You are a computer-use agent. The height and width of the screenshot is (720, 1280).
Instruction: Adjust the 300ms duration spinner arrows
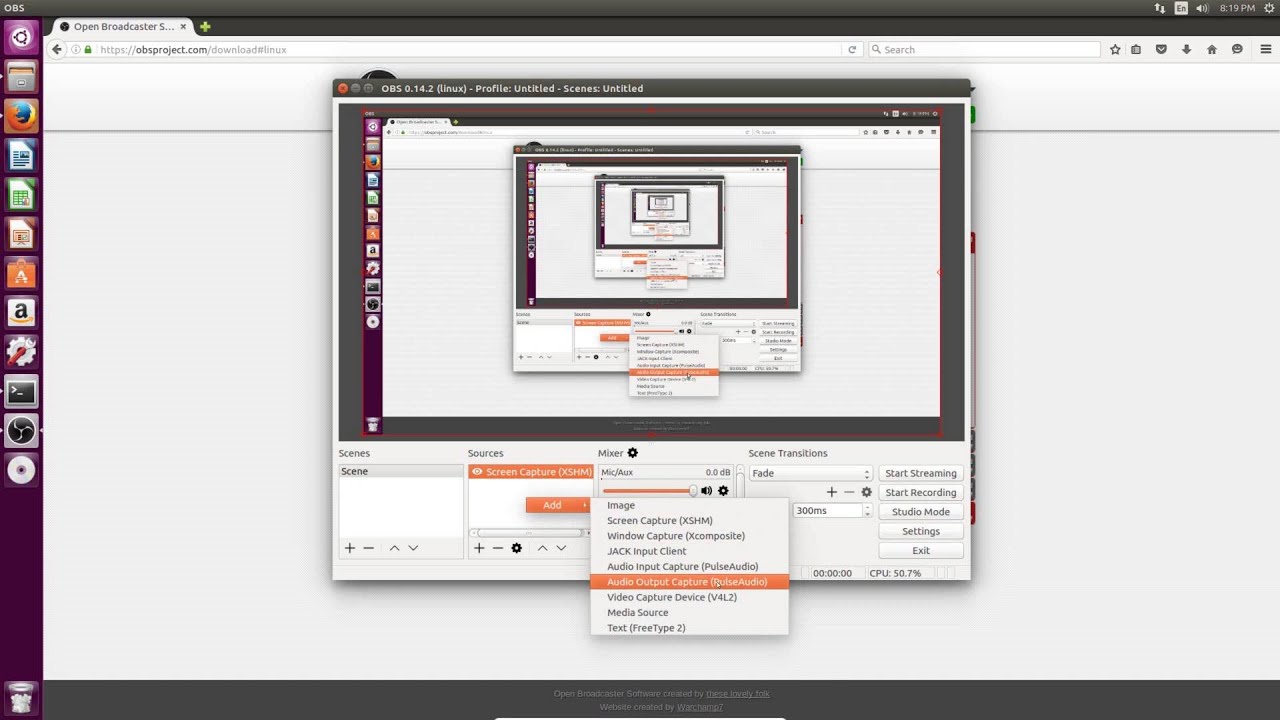coord(866,510)
